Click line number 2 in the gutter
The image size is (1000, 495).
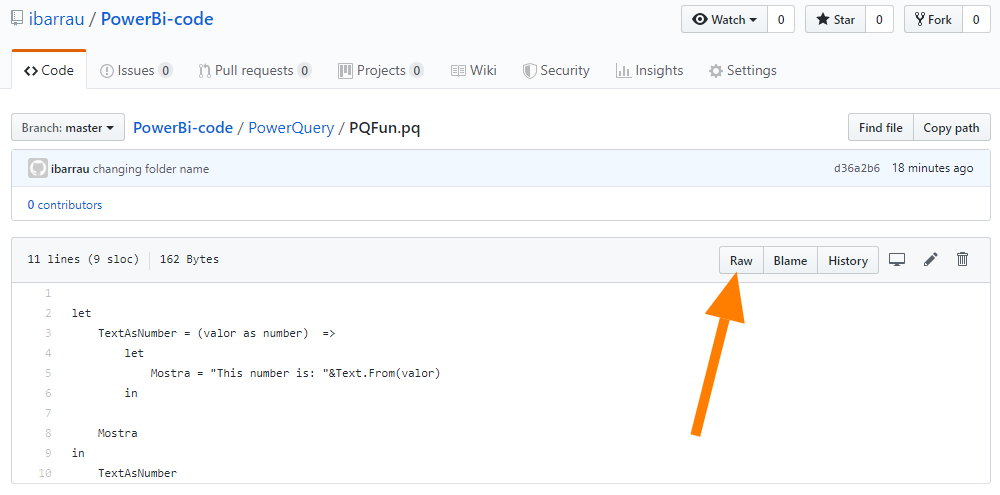(48, 313)
